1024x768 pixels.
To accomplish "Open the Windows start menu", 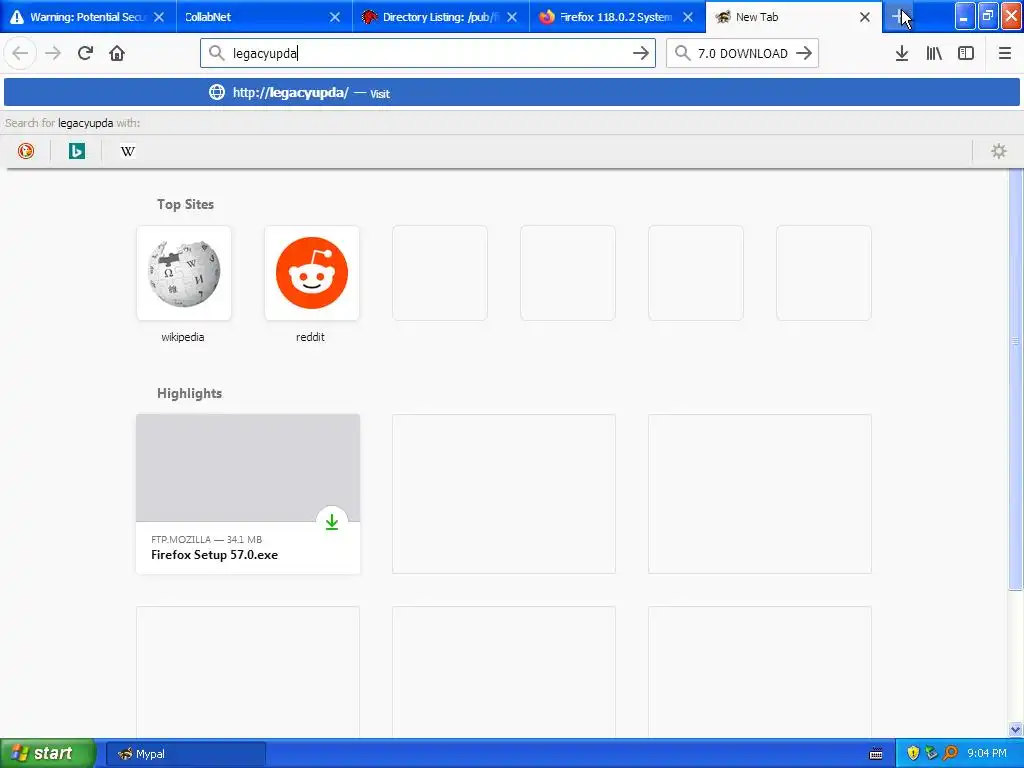I will pos(47,754).
